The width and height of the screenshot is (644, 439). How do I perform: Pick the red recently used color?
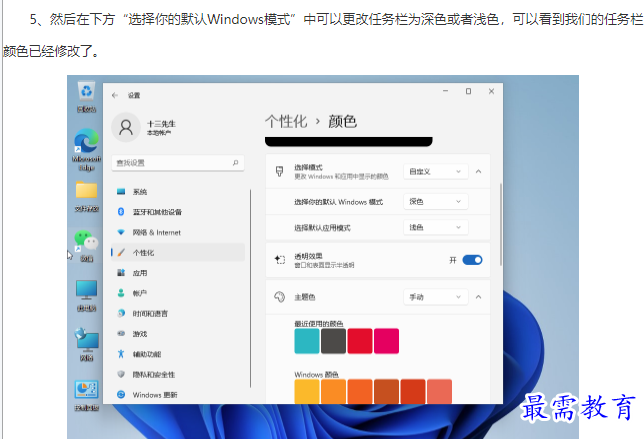pos(360,341)
